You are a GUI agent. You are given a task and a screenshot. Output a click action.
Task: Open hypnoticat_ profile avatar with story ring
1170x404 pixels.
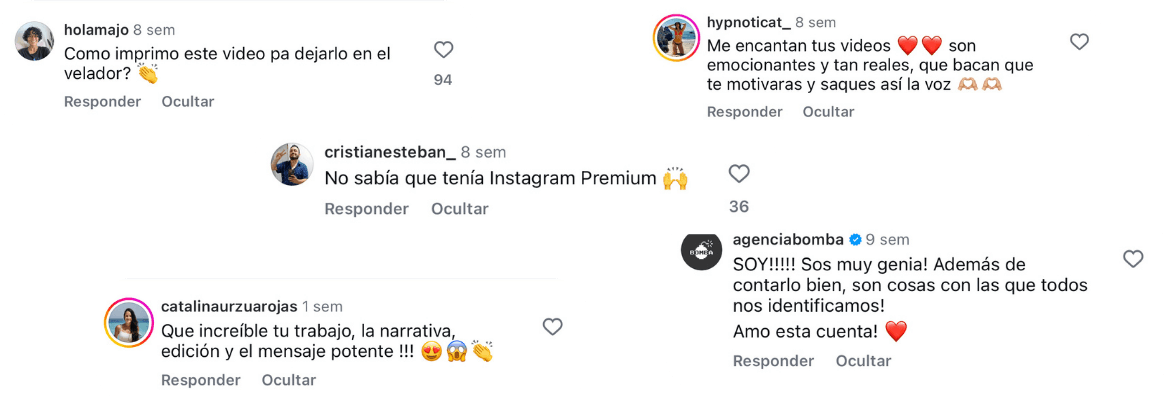coord(675,36)
